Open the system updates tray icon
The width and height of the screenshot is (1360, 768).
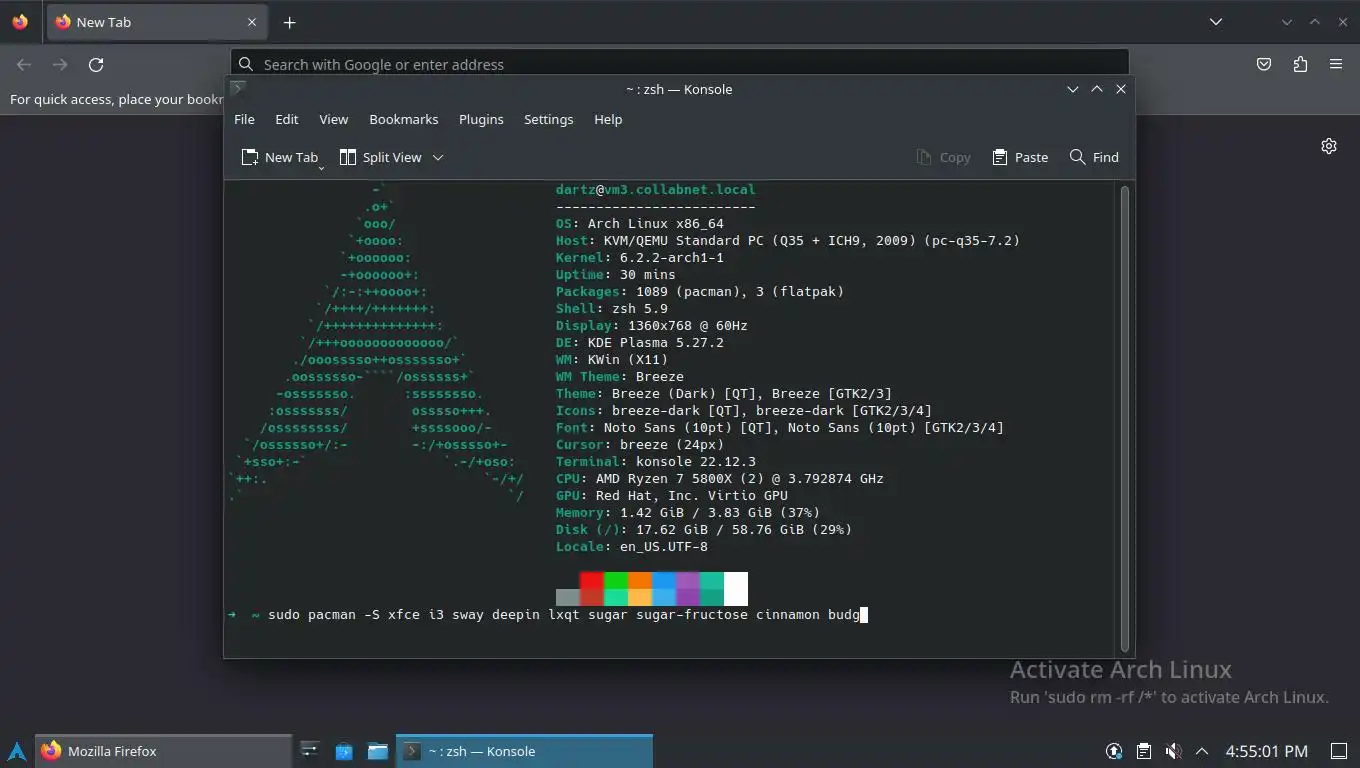coord(1114,751)
